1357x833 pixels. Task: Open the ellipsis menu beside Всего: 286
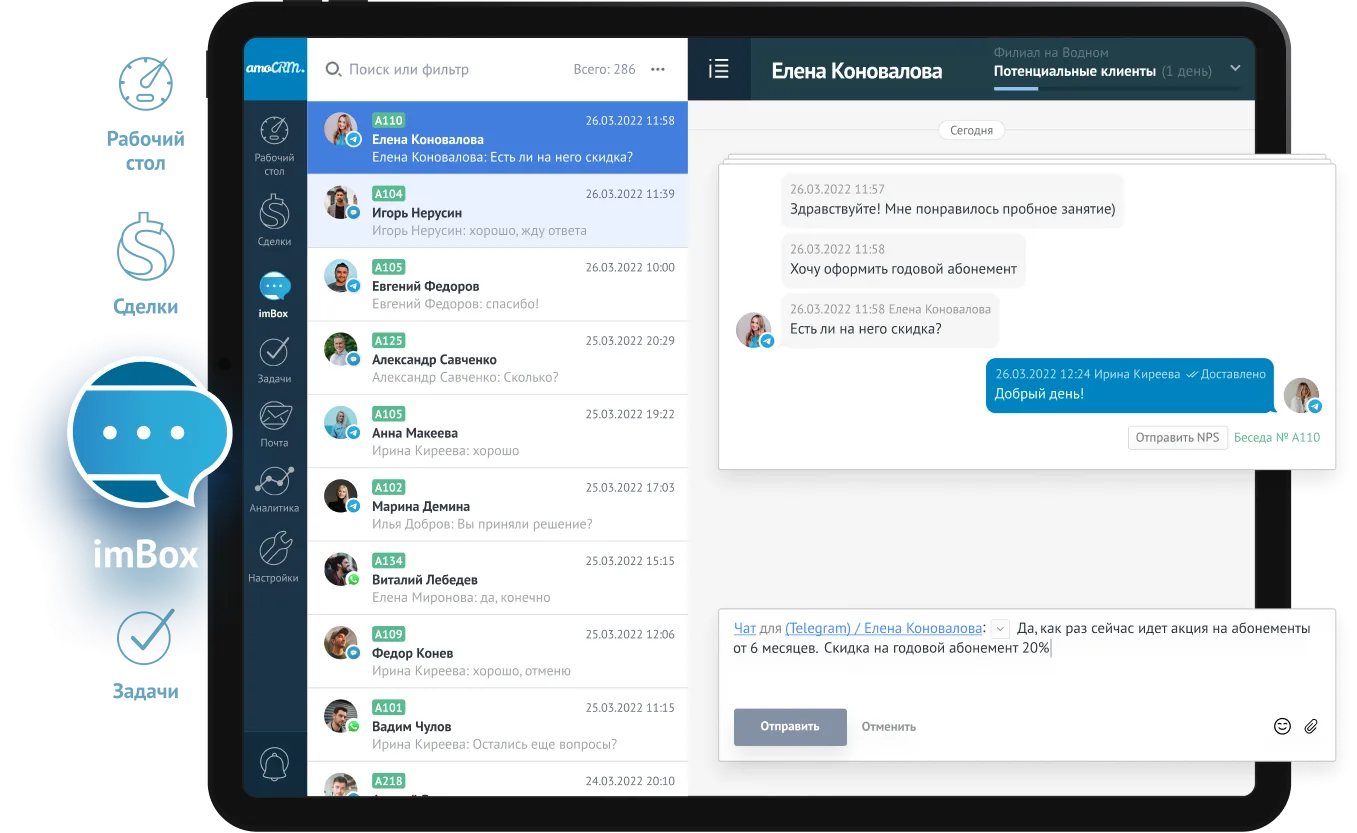pyautogui.click(x=657, y=69)
